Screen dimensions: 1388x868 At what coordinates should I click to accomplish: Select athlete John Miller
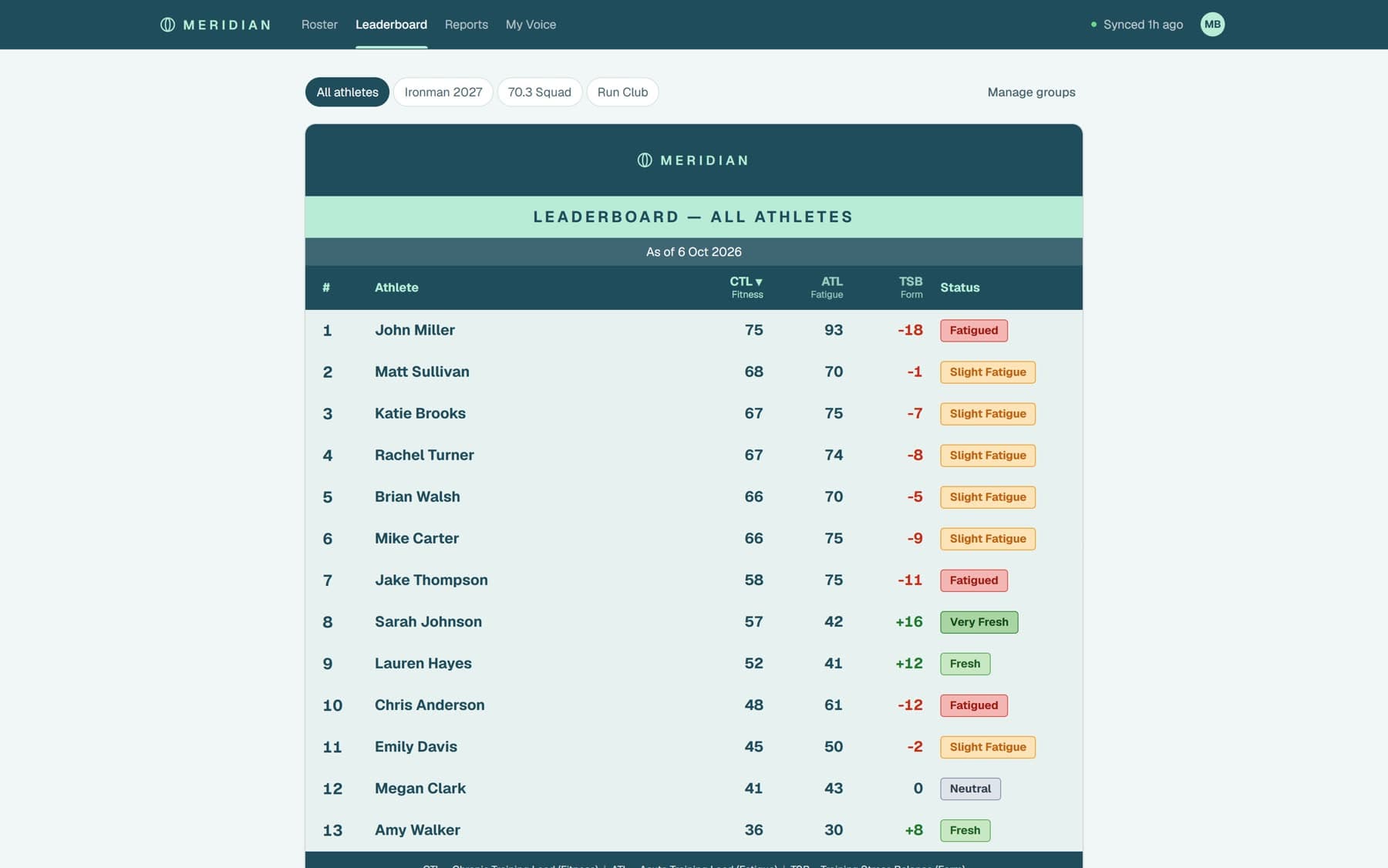[415, 330]
